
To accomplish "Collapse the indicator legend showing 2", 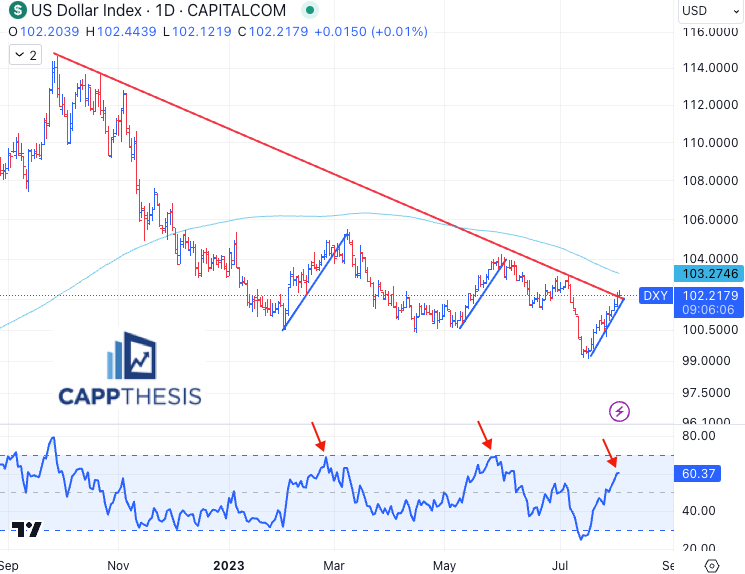I will coord(25,55).
